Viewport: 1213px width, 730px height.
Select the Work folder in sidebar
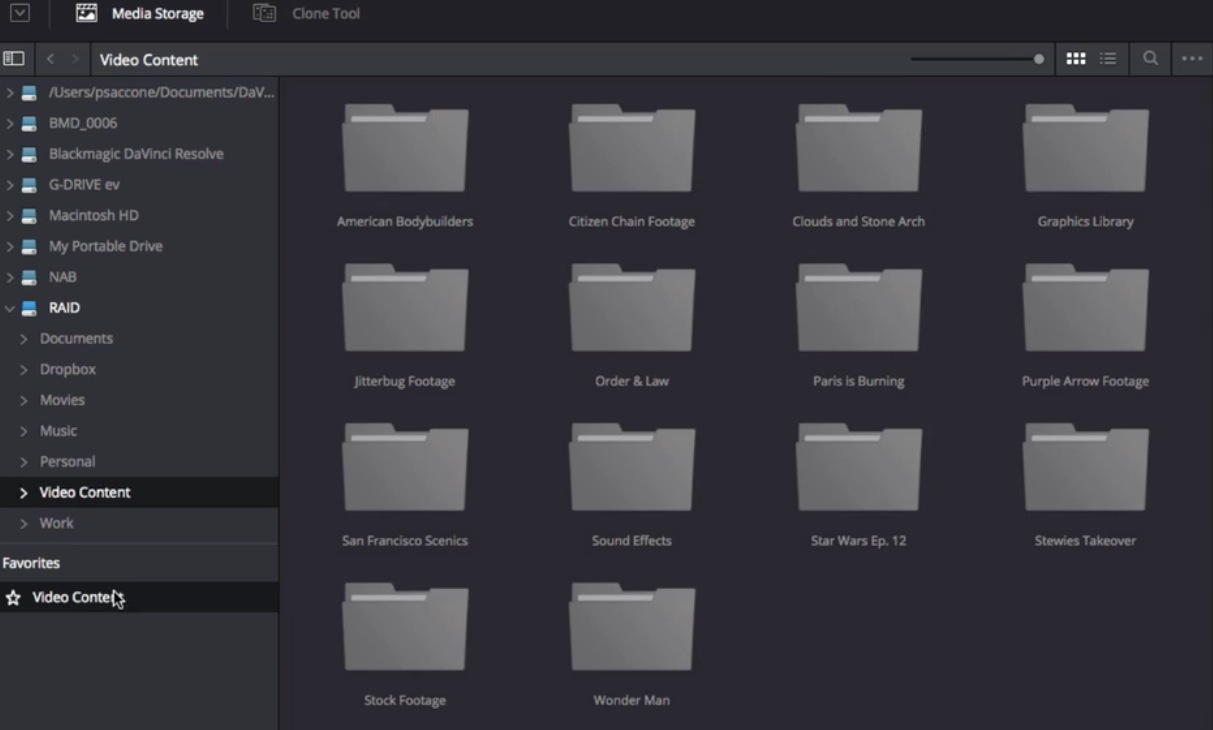[57, 522]
